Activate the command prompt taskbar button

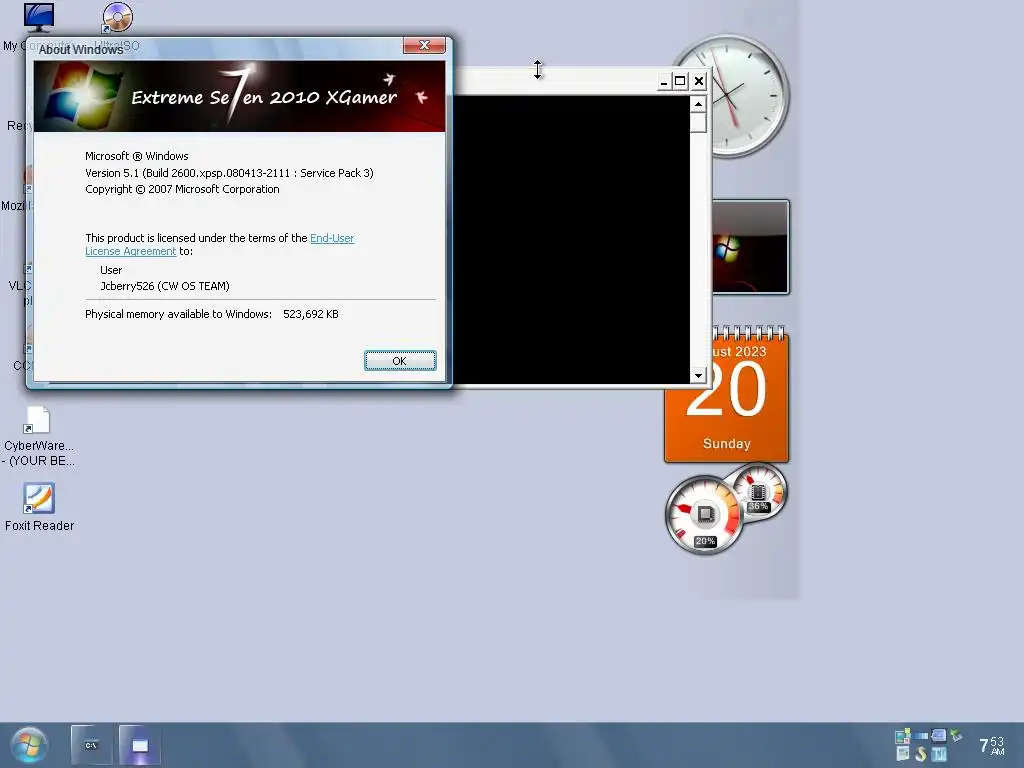tap(91, 745)
